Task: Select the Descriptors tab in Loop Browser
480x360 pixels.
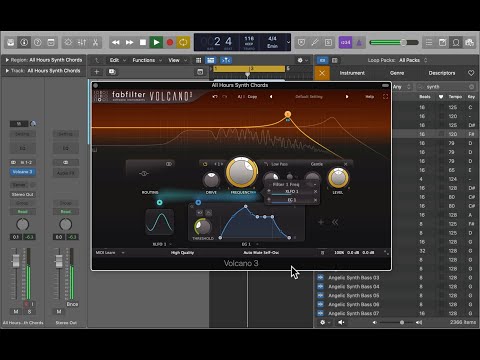Action: [x=442, y=73]
